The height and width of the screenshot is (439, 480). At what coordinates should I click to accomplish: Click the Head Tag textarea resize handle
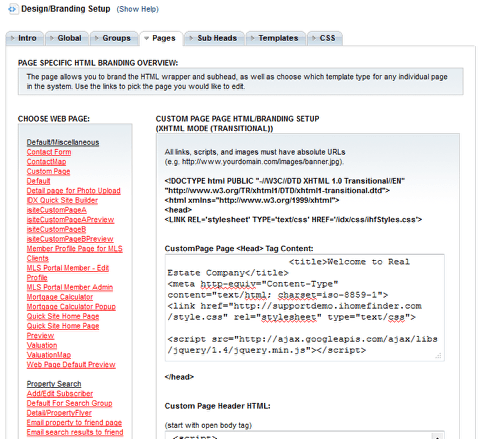click(x=439, y=356)
